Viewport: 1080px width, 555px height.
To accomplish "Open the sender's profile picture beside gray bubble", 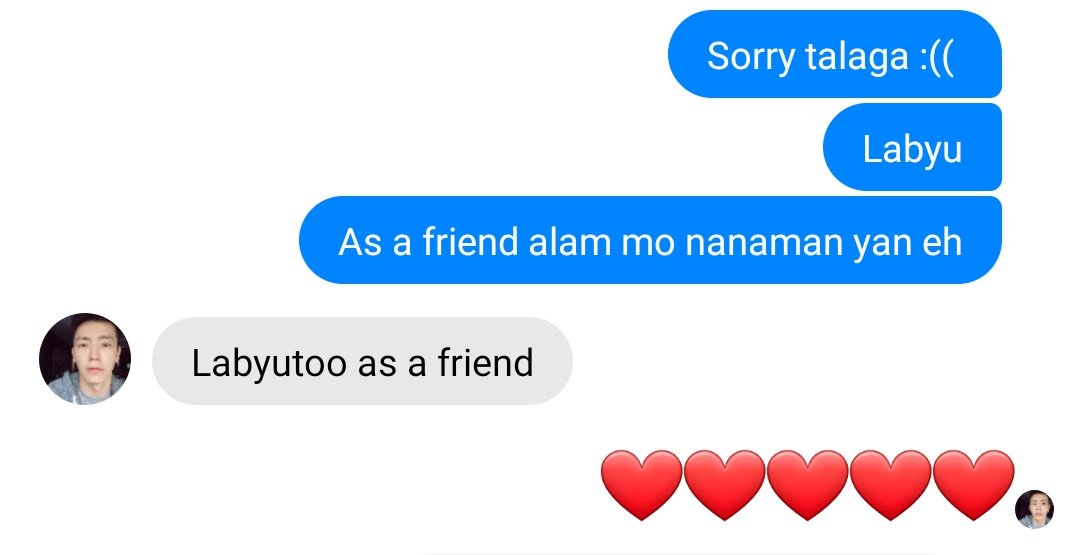I will click(85, 359).
